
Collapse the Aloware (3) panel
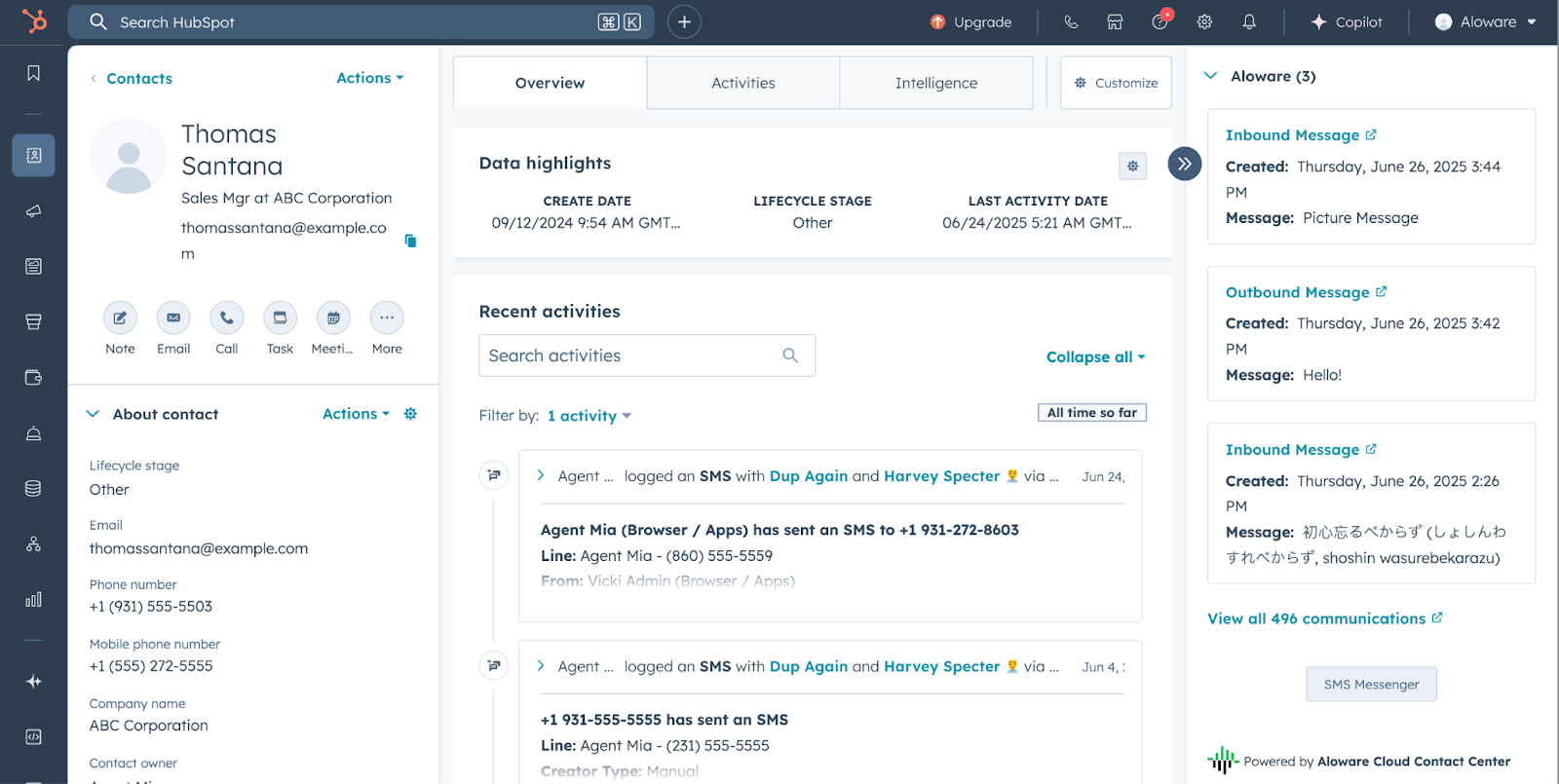pos(1211,76)
